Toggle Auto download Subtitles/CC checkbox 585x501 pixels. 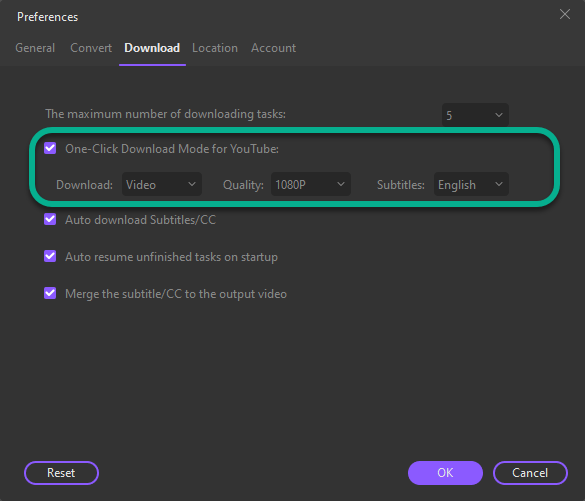click(50, 219)
